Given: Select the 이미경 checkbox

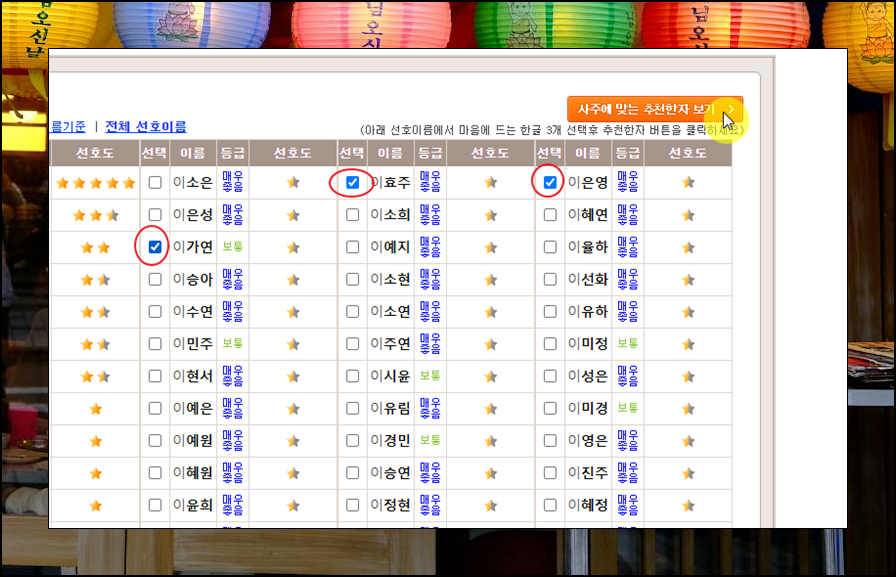Looking at the screenshot, I should tap(550, 408).
